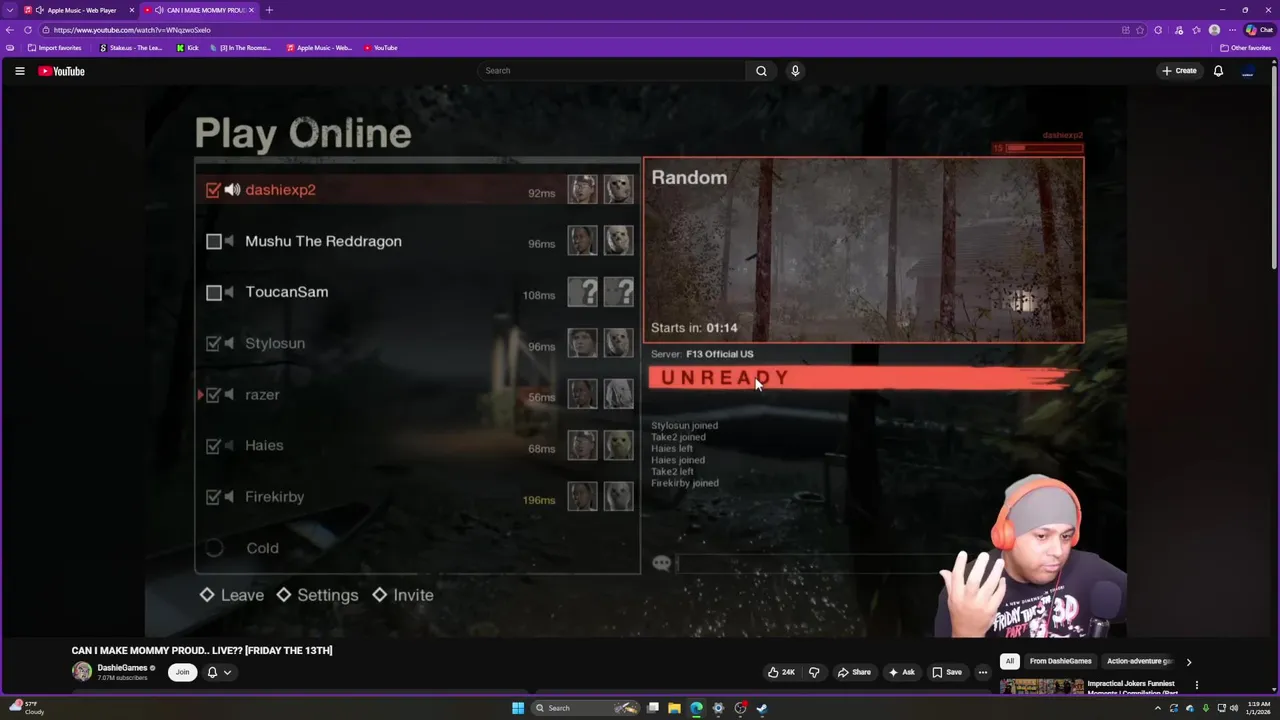Click the browser address bar URL
1280x720 pixels.
coord(132,30)
